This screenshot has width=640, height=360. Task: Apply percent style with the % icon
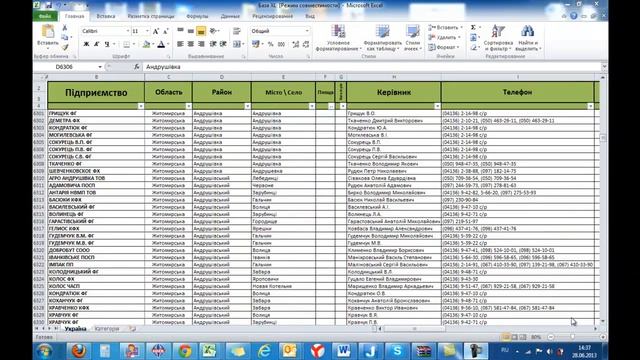270,44
